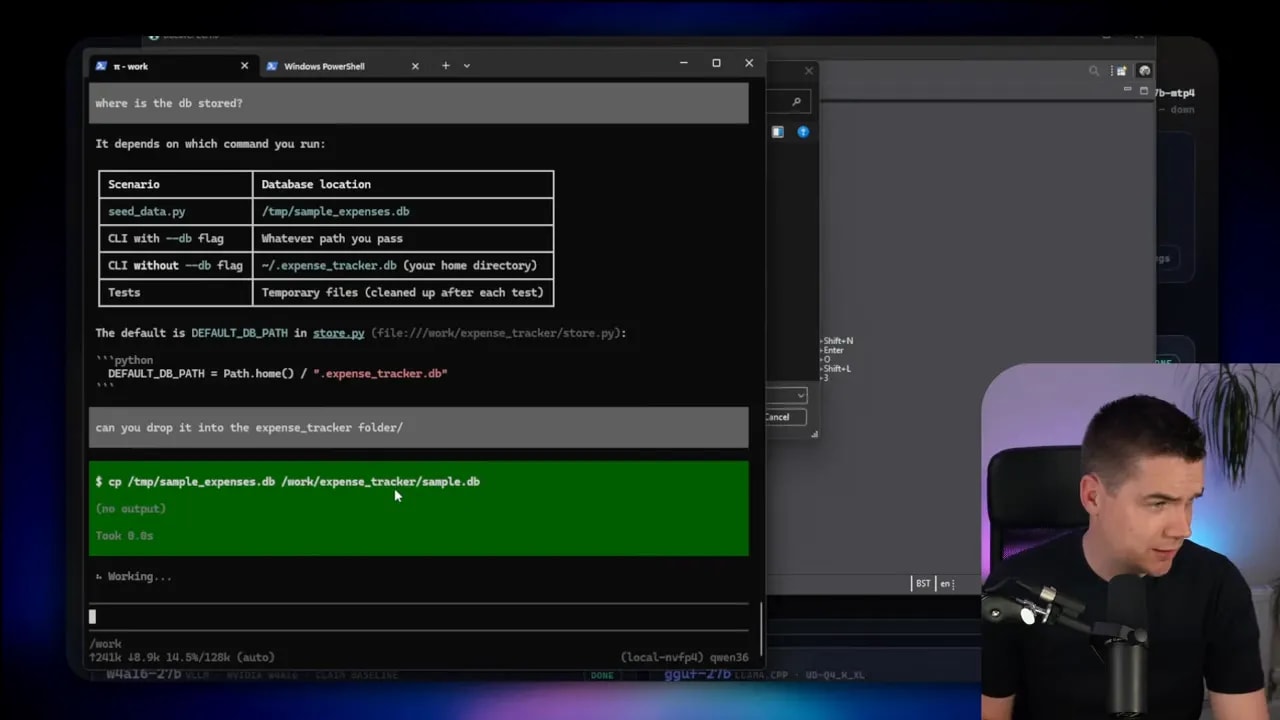Close the 'π - work' tab
Image resolution: width=1280 pixels, height=720 pixels.
coord(244,66)
